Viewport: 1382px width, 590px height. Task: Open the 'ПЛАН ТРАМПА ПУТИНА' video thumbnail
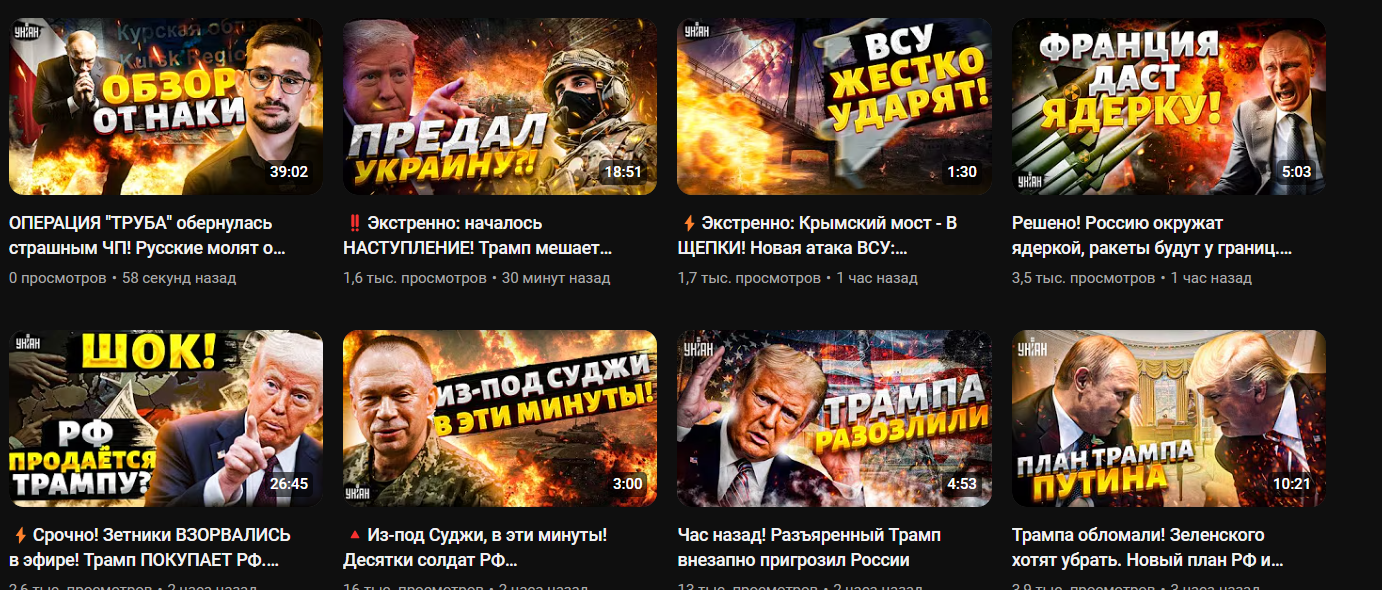tap(1169, 419)
